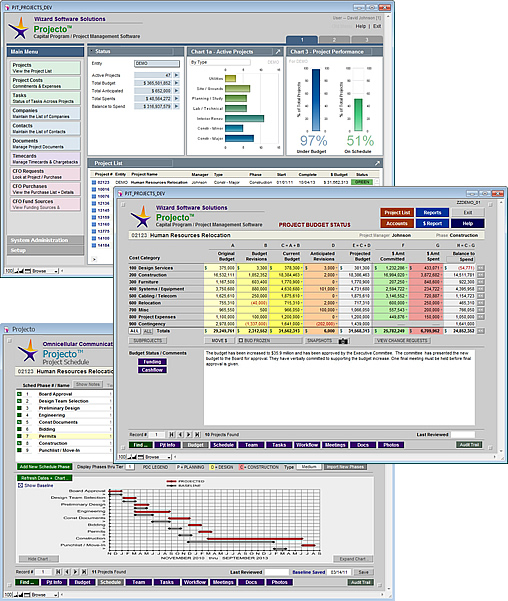Click Add New Schedule Phase button
Screen dimensions: 508x601
[x=44, y=467]
